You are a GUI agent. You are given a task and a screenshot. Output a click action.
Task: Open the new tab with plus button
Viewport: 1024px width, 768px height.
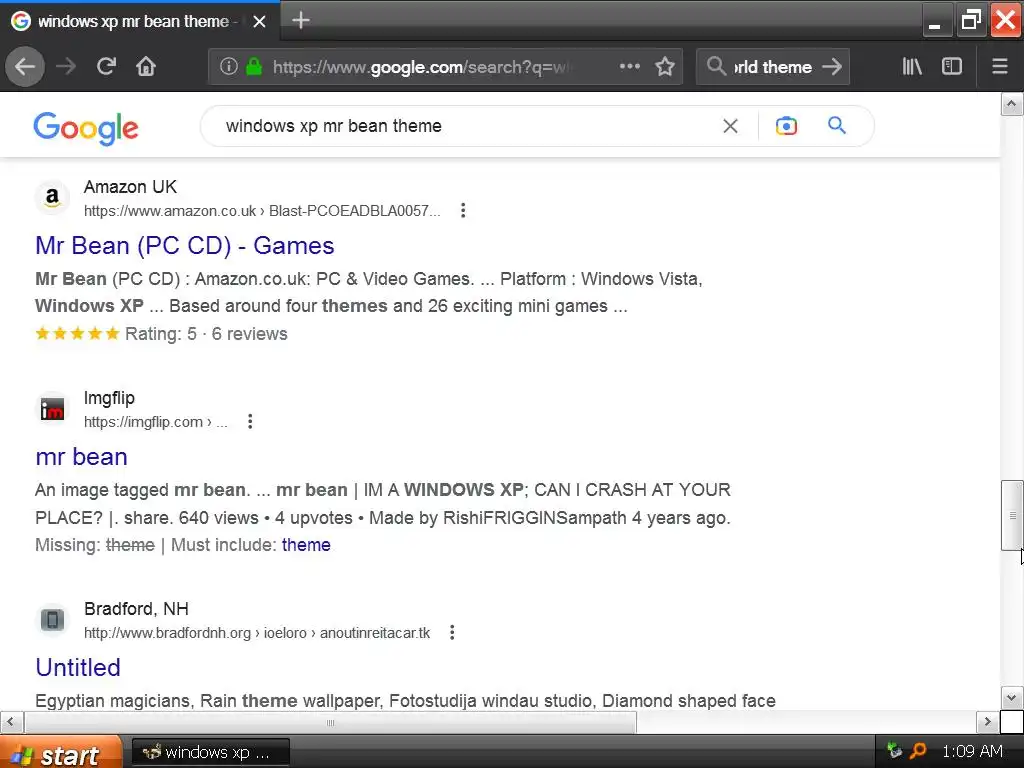pos(300,21)
